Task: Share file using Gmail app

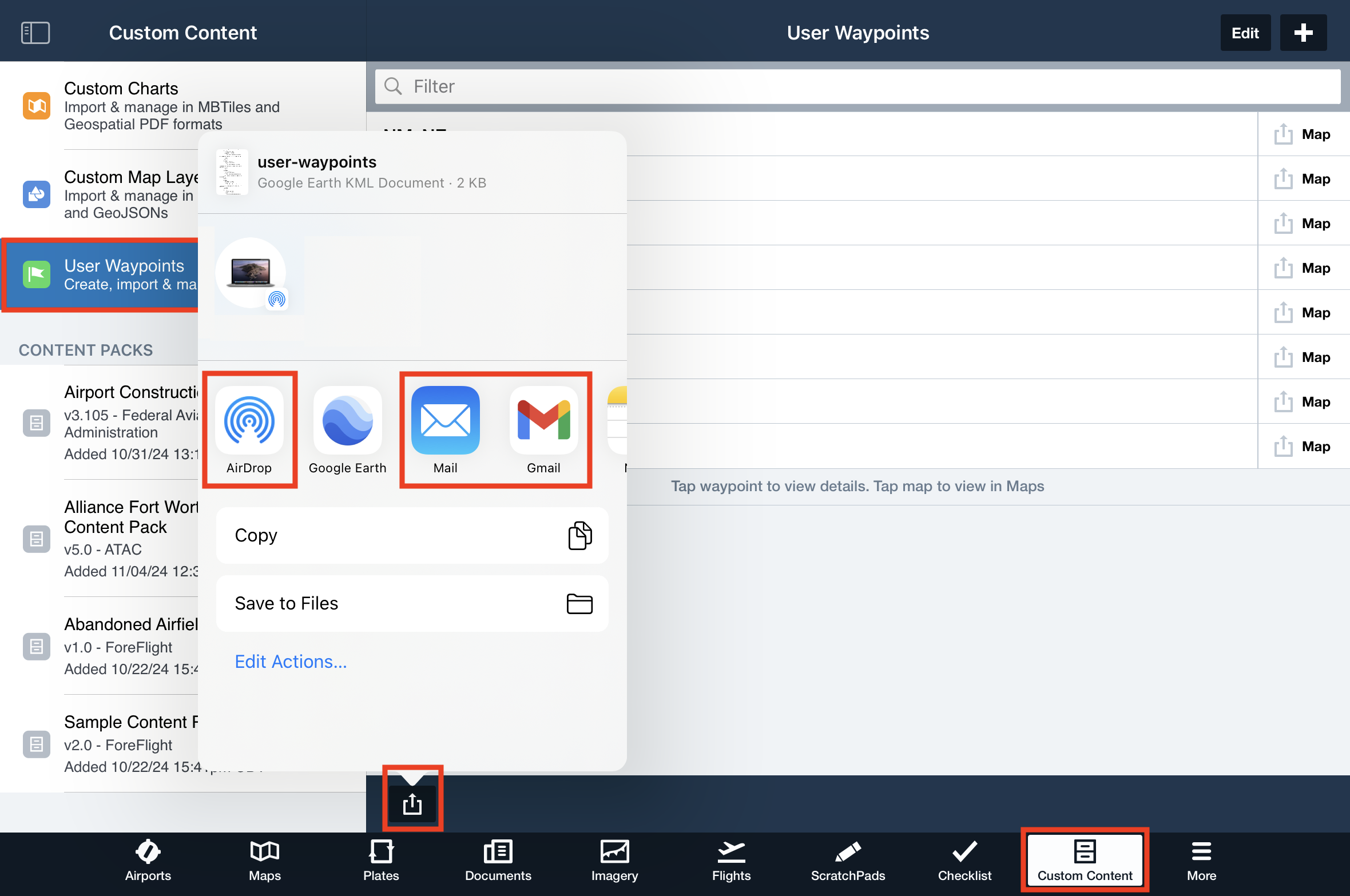Action: 544,420
